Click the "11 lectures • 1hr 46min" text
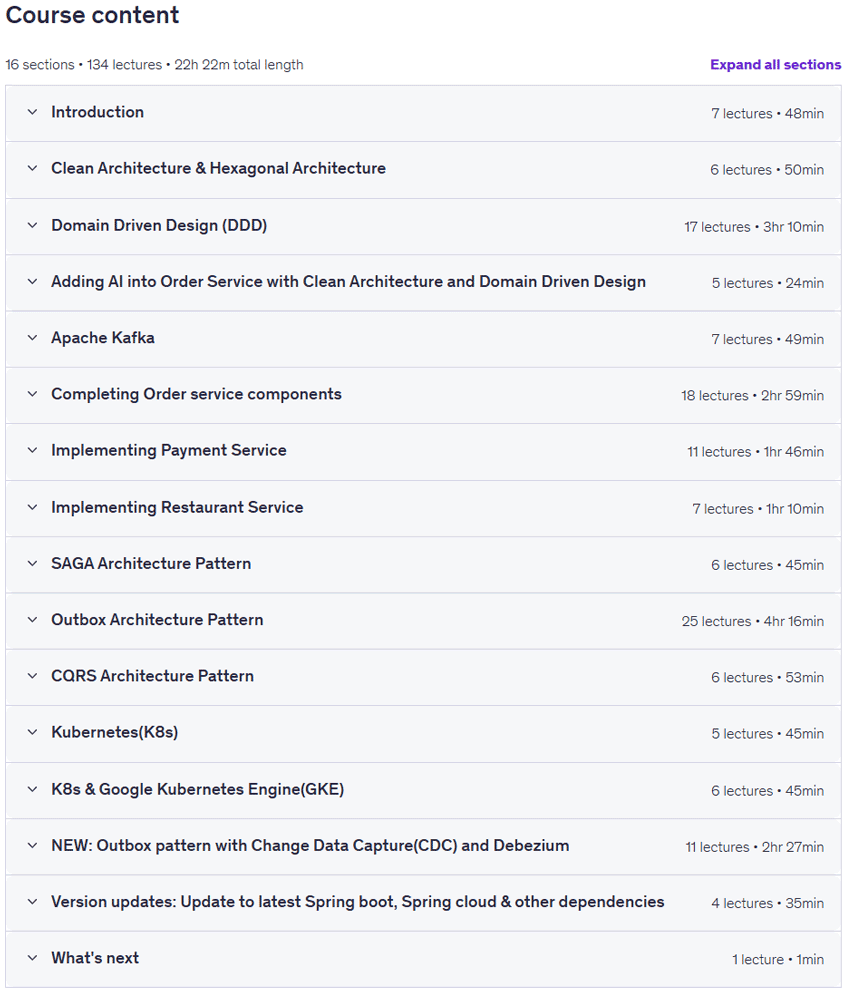This screenshot has height=991, width=844. pyautogui.click(x=755, y=452)
